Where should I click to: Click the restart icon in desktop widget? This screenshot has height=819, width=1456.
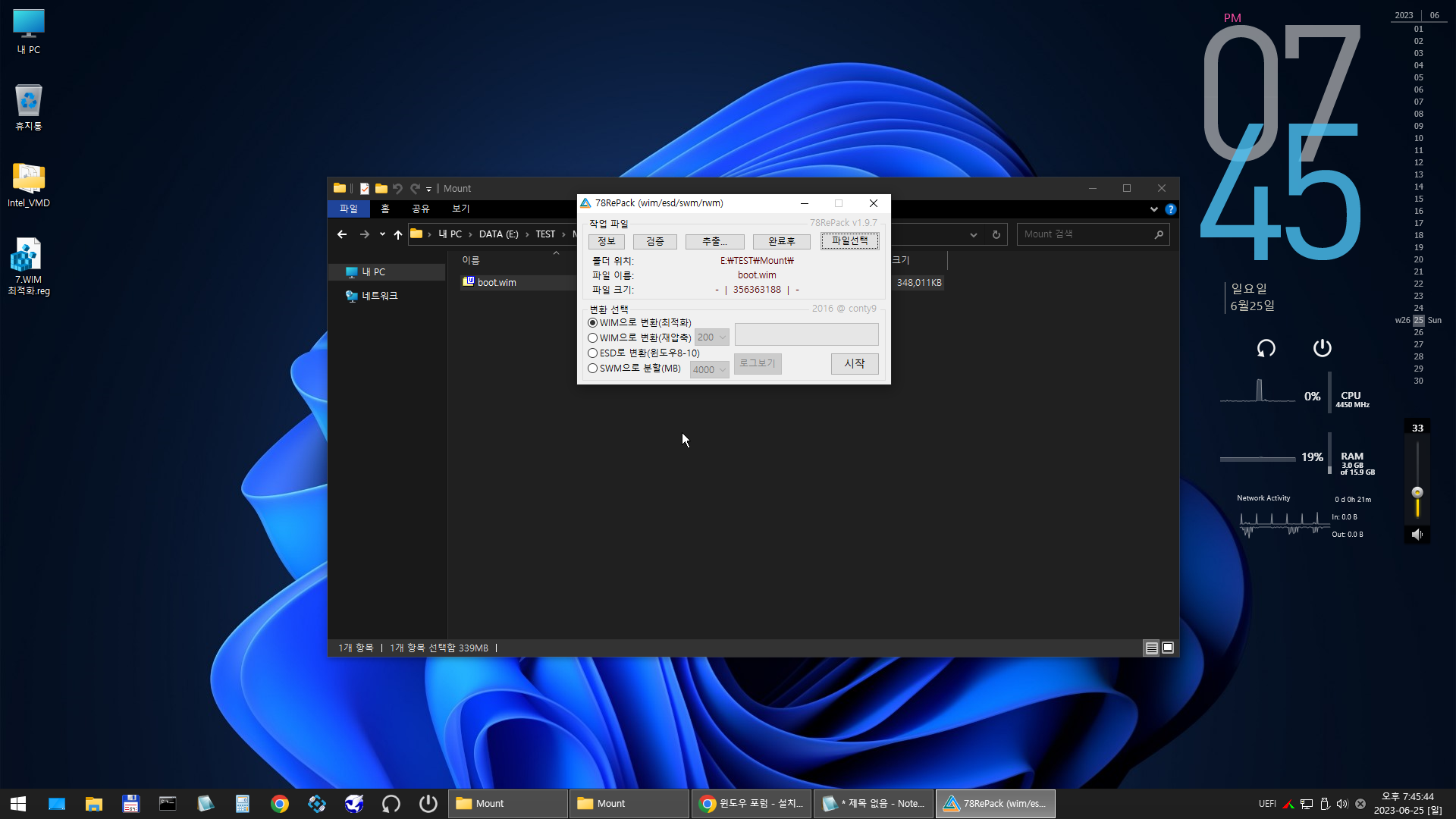1266,348
